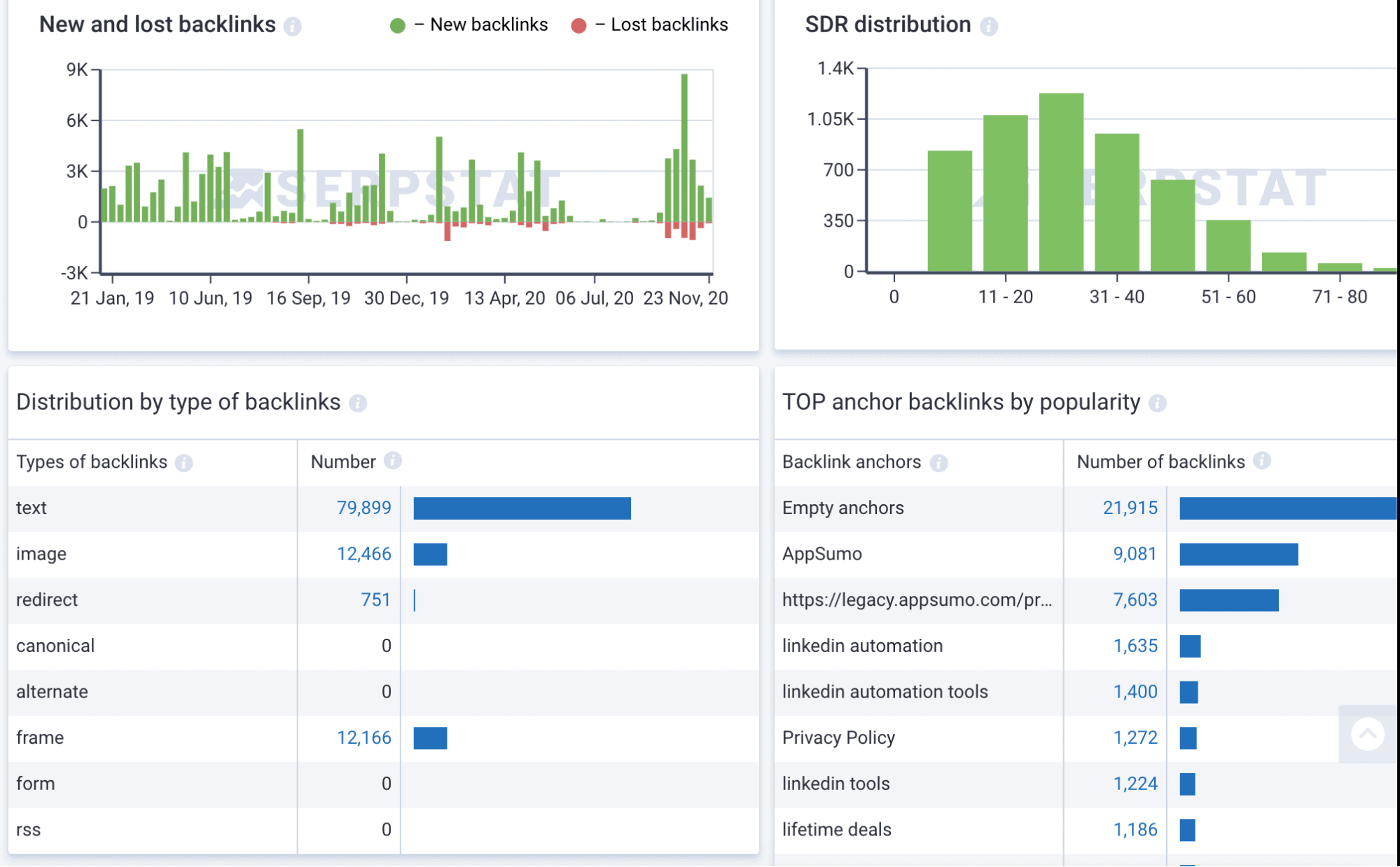Viewport: 1400px width, 867px height.
Task: Click the tallest SDR distribution bar (21 - 30)
Action: [1061, 182]
